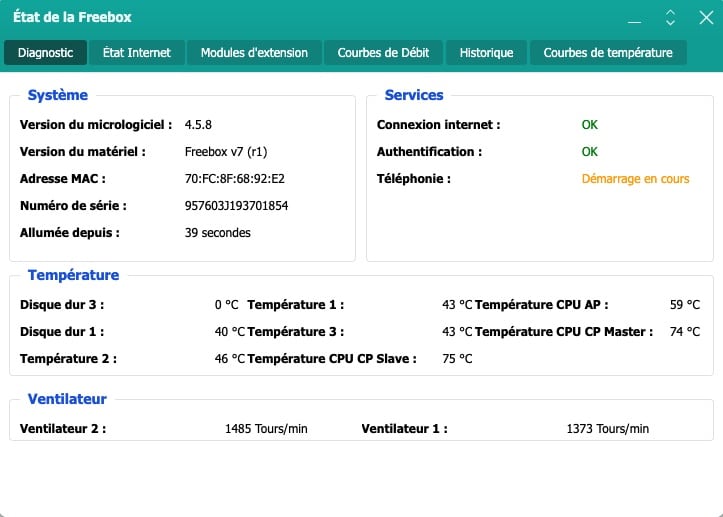Image resolution: width=723 pixels, height=517 pixels.
Task: Click Température 2 value 46 °C
Action: (230, 359)
